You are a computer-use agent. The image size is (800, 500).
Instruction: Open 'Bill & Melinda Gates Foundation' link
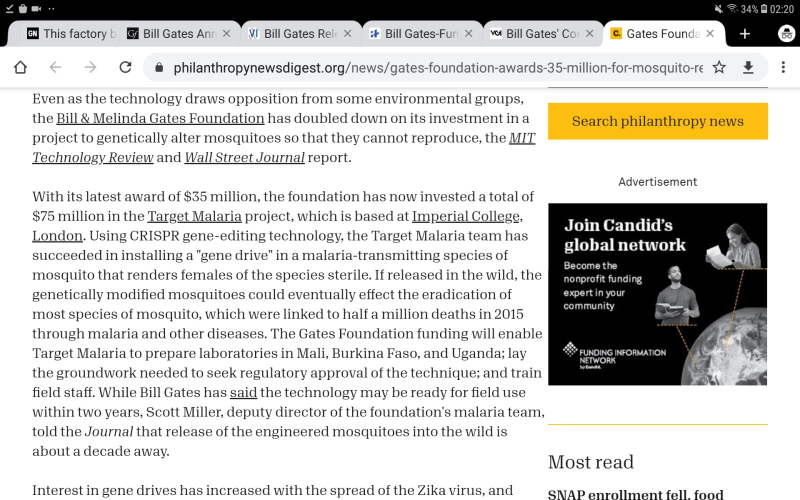160,118
